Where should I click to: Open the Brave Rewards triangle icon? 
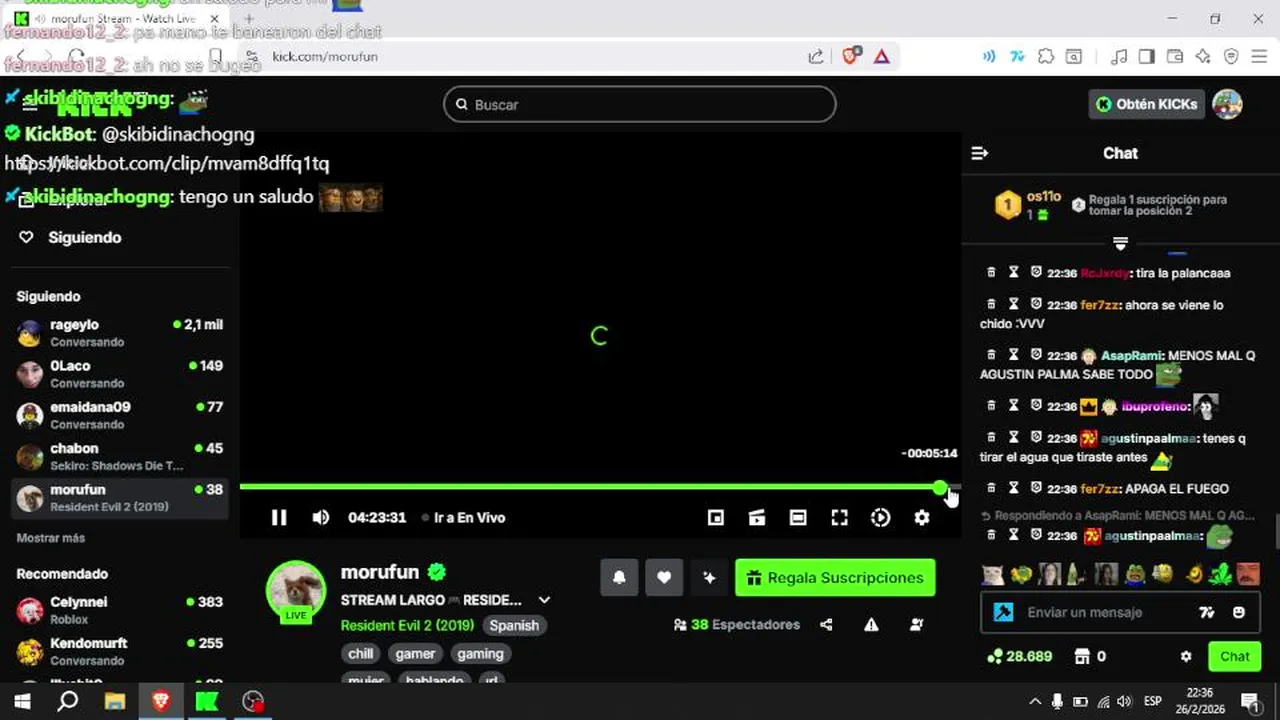(x=881, y=56)
